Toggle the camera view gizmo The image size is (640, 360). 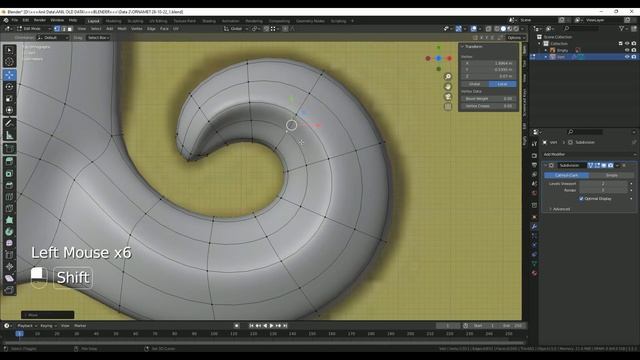point(448,97)
